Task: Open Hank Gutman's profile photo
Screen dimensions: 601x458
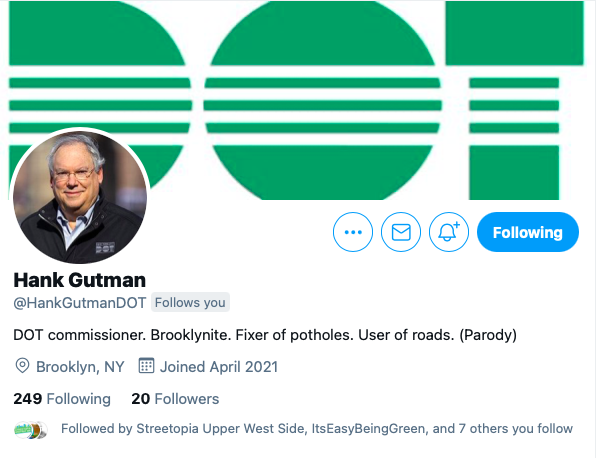Action: (x=79, y=198)
